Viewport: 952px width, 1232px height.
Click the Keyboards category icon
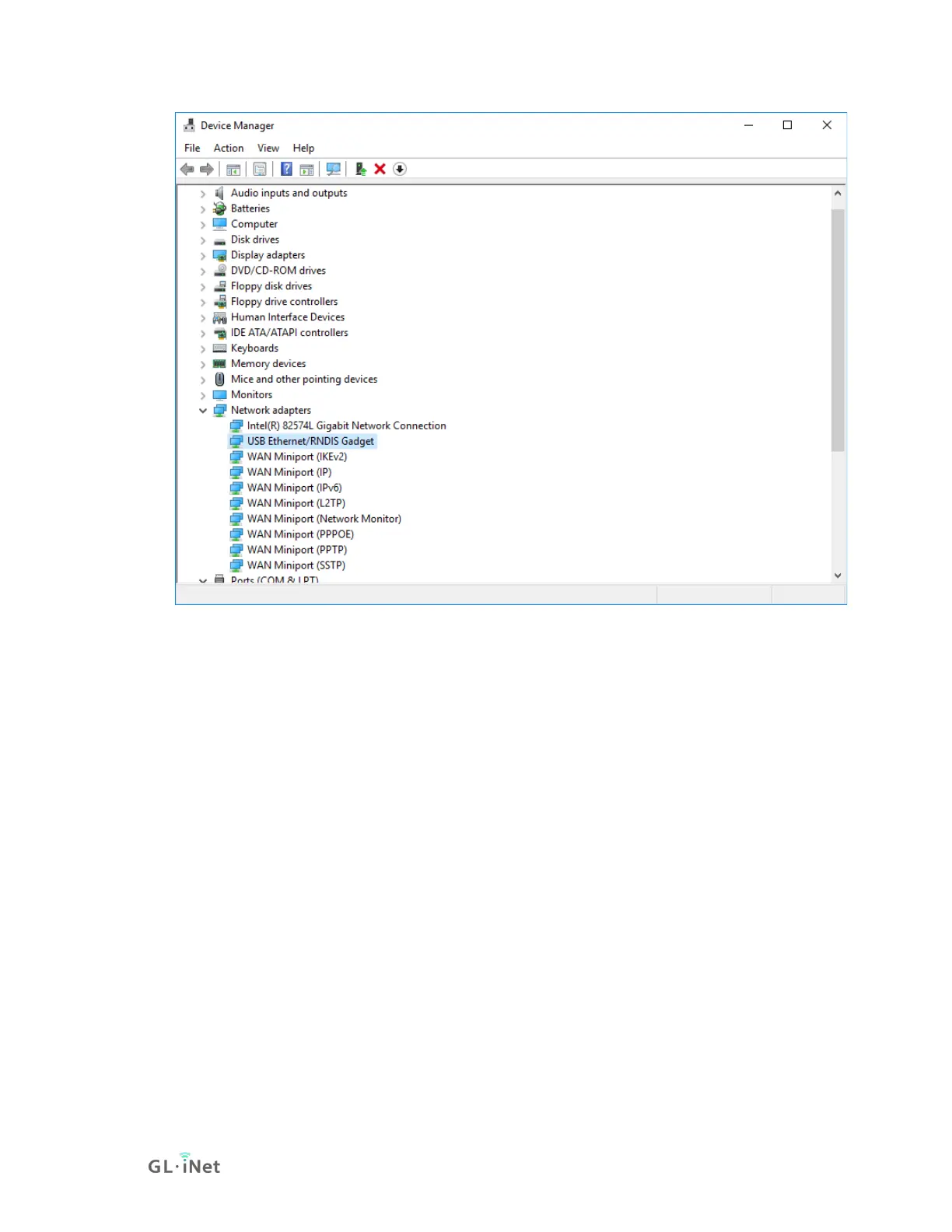220,348
